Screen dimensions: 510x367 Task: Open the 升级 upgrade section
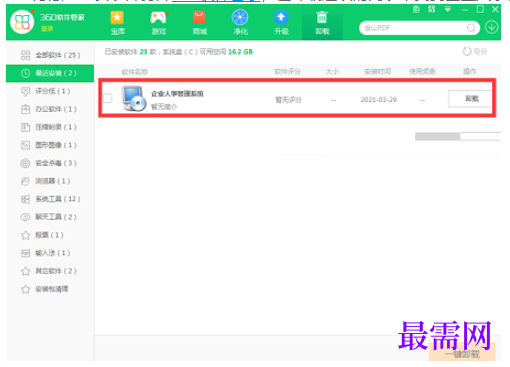[281, 23]
